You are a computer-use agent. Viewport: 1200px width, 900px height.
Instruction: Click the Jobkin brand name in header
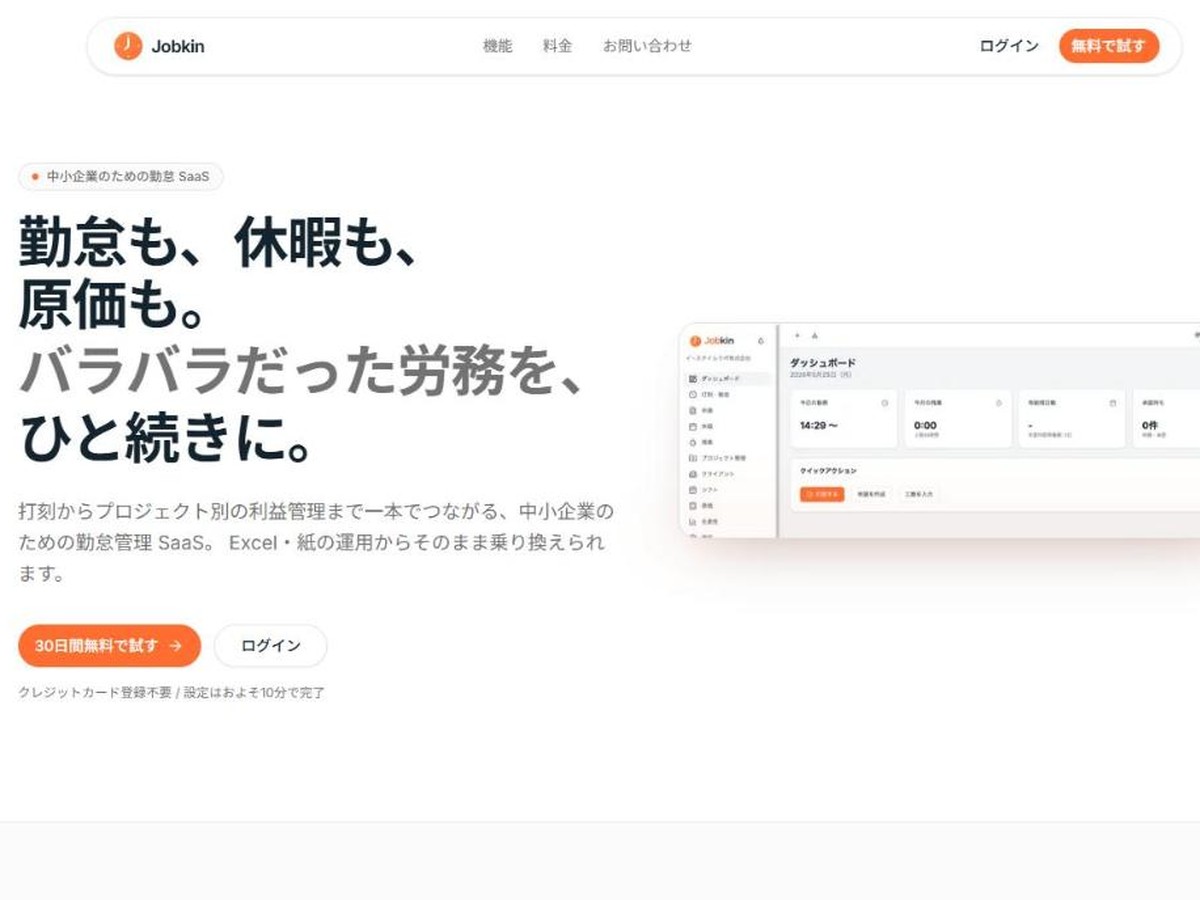tap(178, 46)
